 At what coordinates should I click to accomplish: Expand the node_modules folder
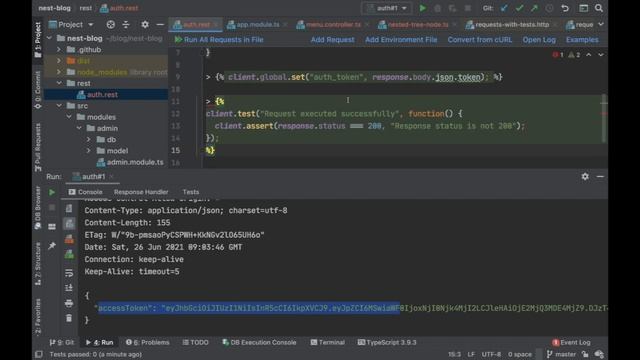(x=59, y=72)
